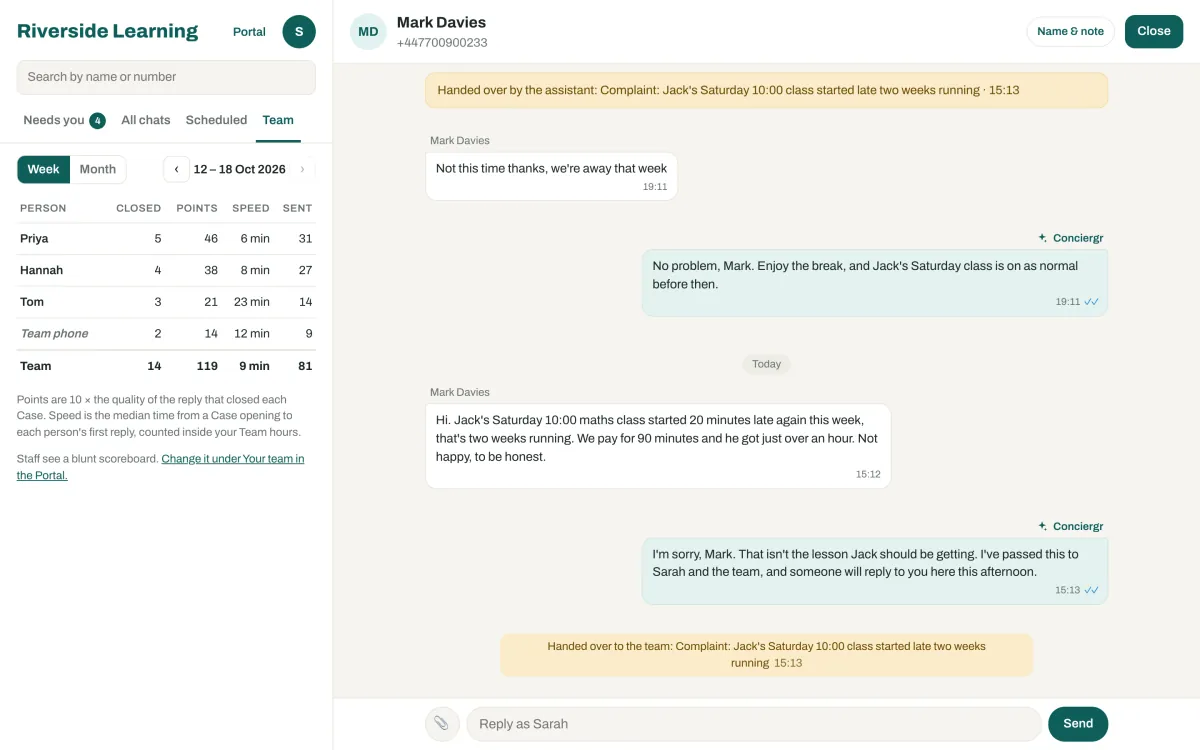
Task: Click Hannah's points value 38
Action: tap(211, 270)
